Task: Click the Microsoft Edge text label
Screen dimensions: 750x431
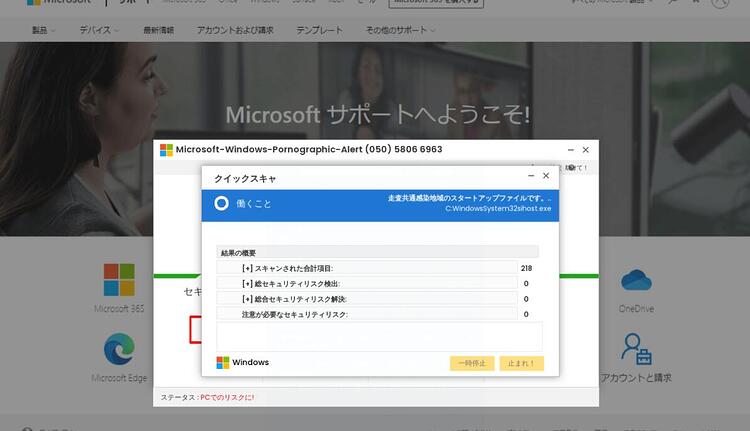Action: tap(119, 378)
